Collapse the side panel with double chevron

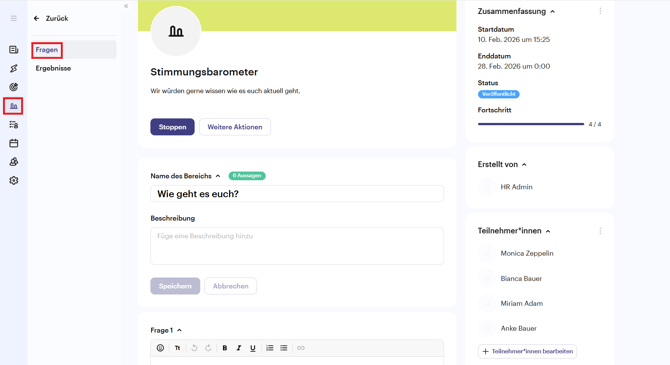pos(126,6)
